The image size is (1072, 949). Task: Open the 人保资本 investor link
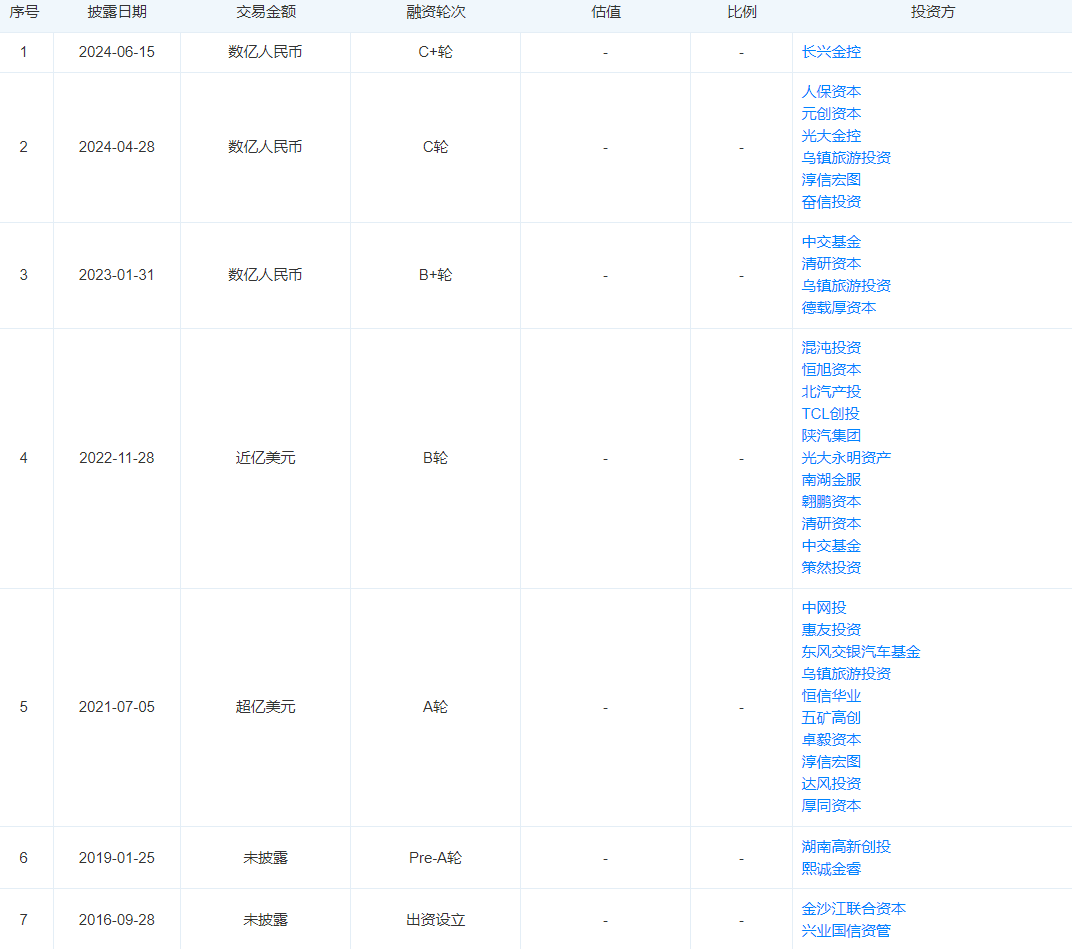tap(831, 92)
